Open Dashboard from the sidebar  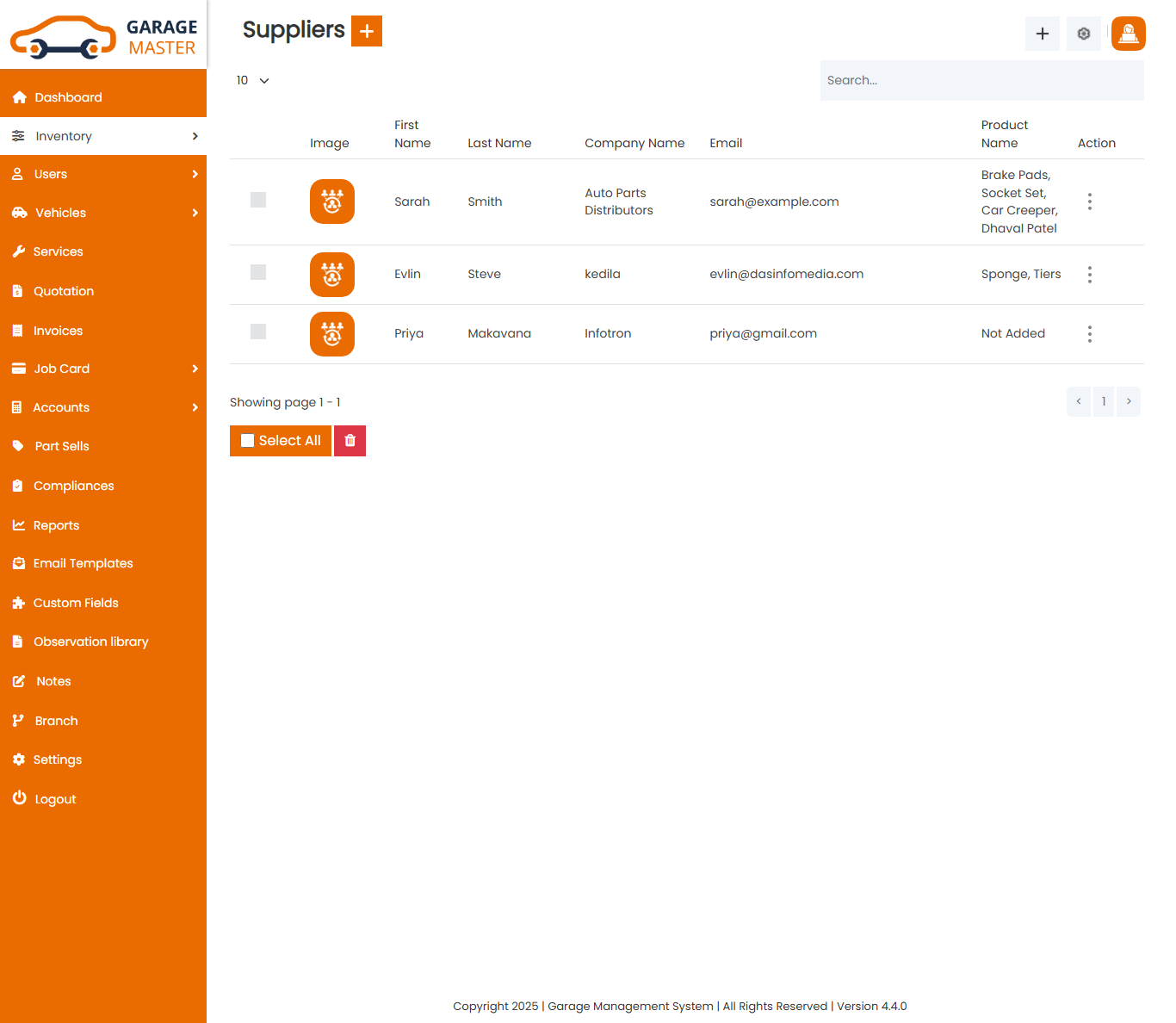[68, 97]
